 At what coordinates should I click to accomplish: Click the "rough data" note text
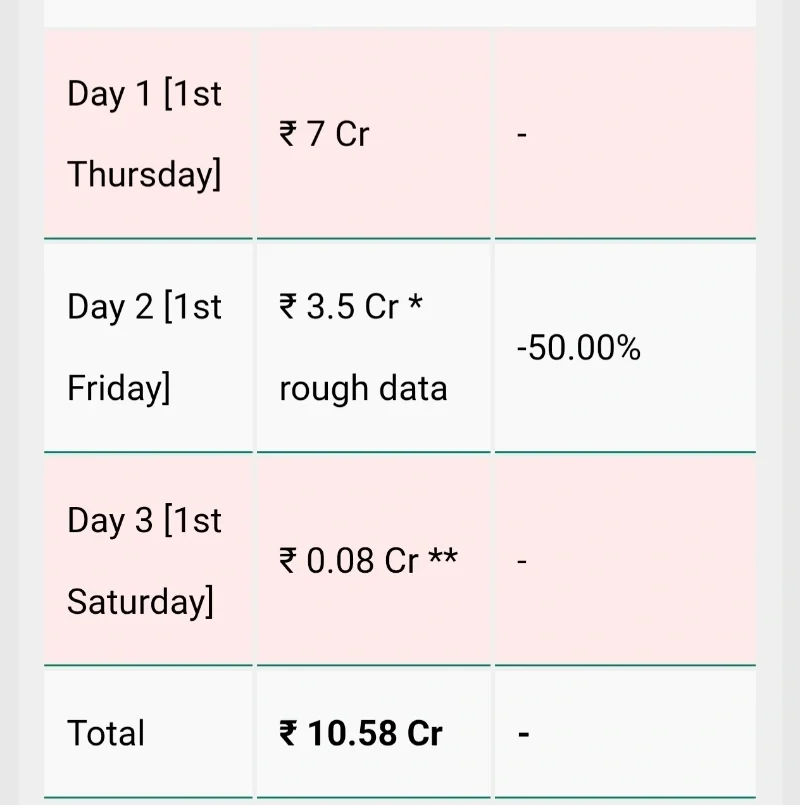tap(363, 388)
